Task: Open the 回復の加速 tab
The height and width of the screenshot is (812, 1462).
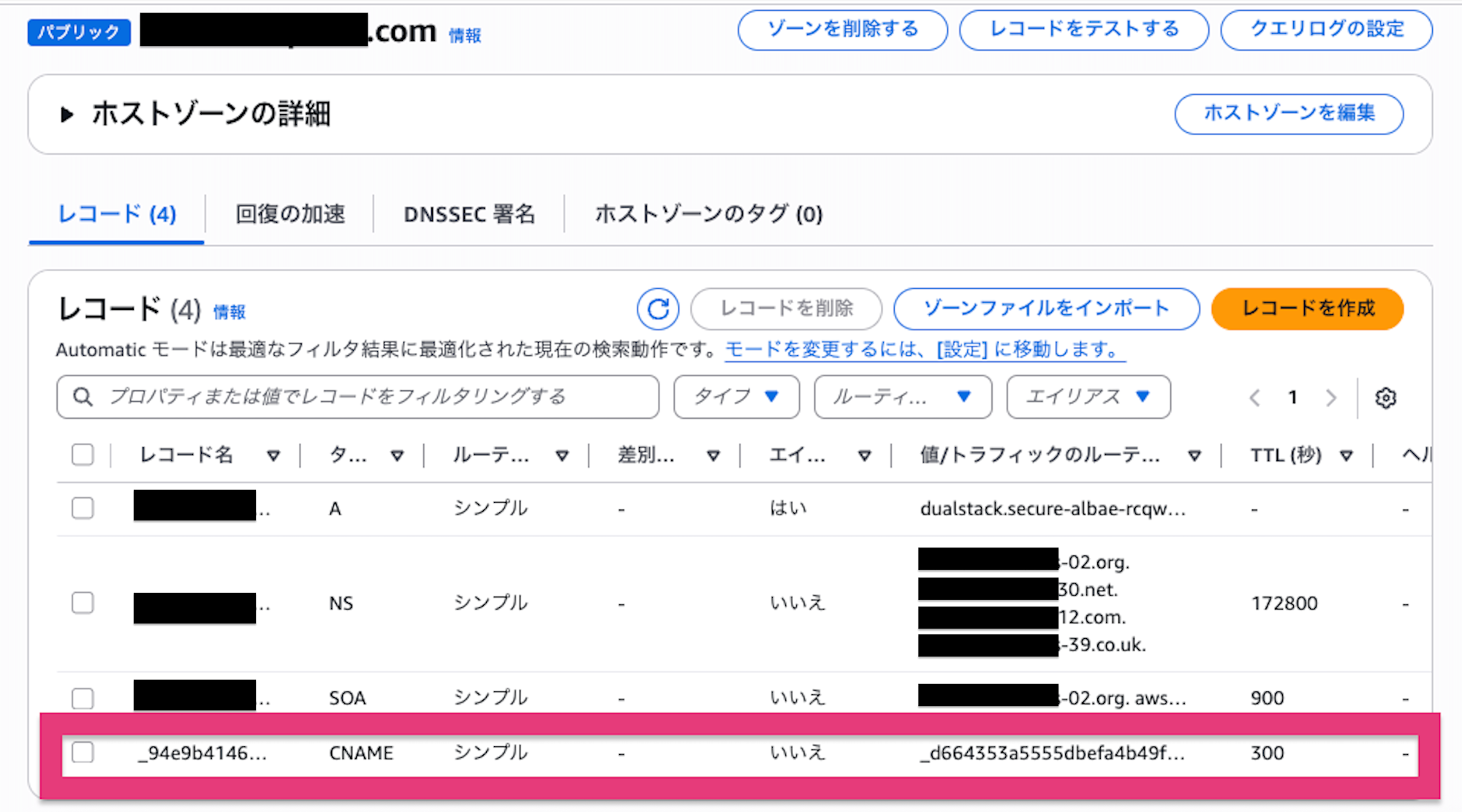Action: (290, 214)
